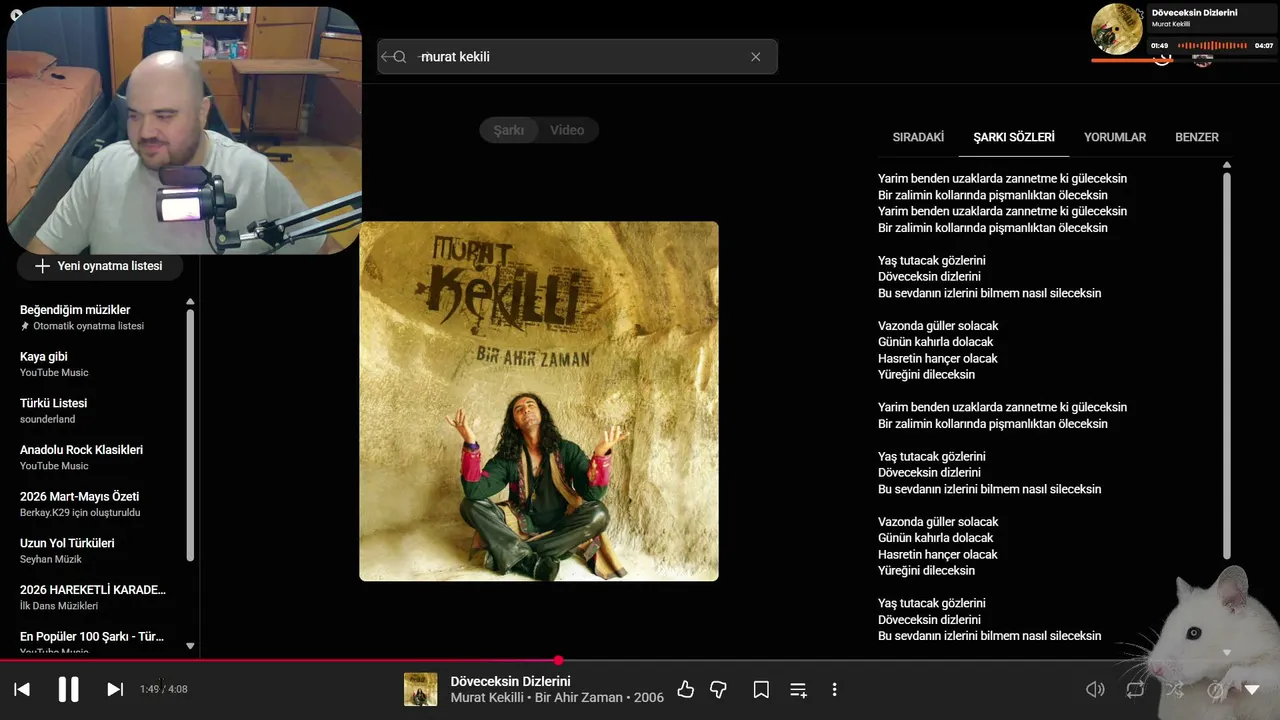Click the spinning disc art in overlay widget
Screen dimensions: 1280x720
pos(1117,29)
